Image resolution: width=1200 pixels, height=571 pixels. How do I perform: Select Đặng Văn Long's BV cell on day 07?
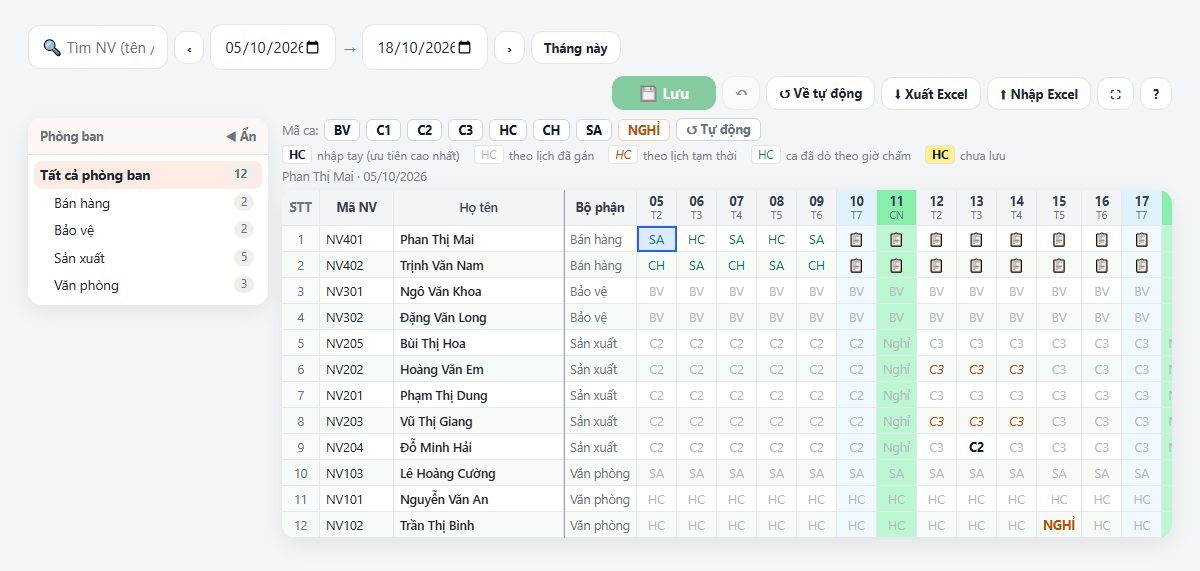737,317
